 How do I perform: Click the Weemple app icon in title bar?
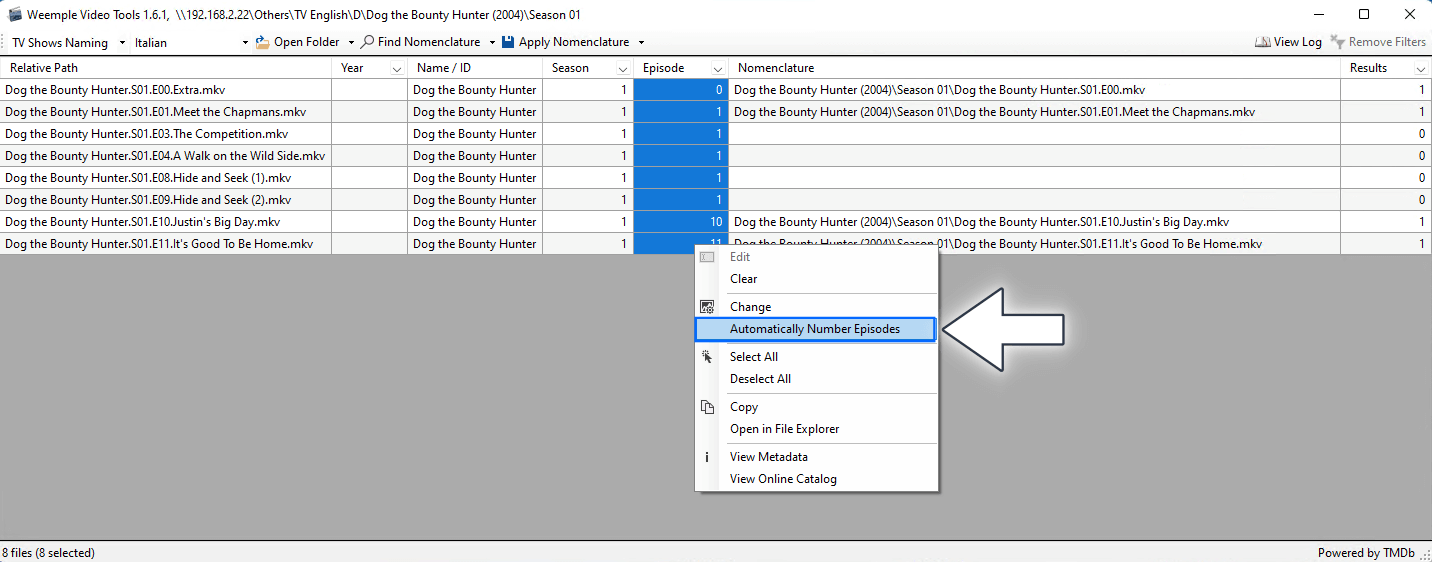(x=14, y=15)
